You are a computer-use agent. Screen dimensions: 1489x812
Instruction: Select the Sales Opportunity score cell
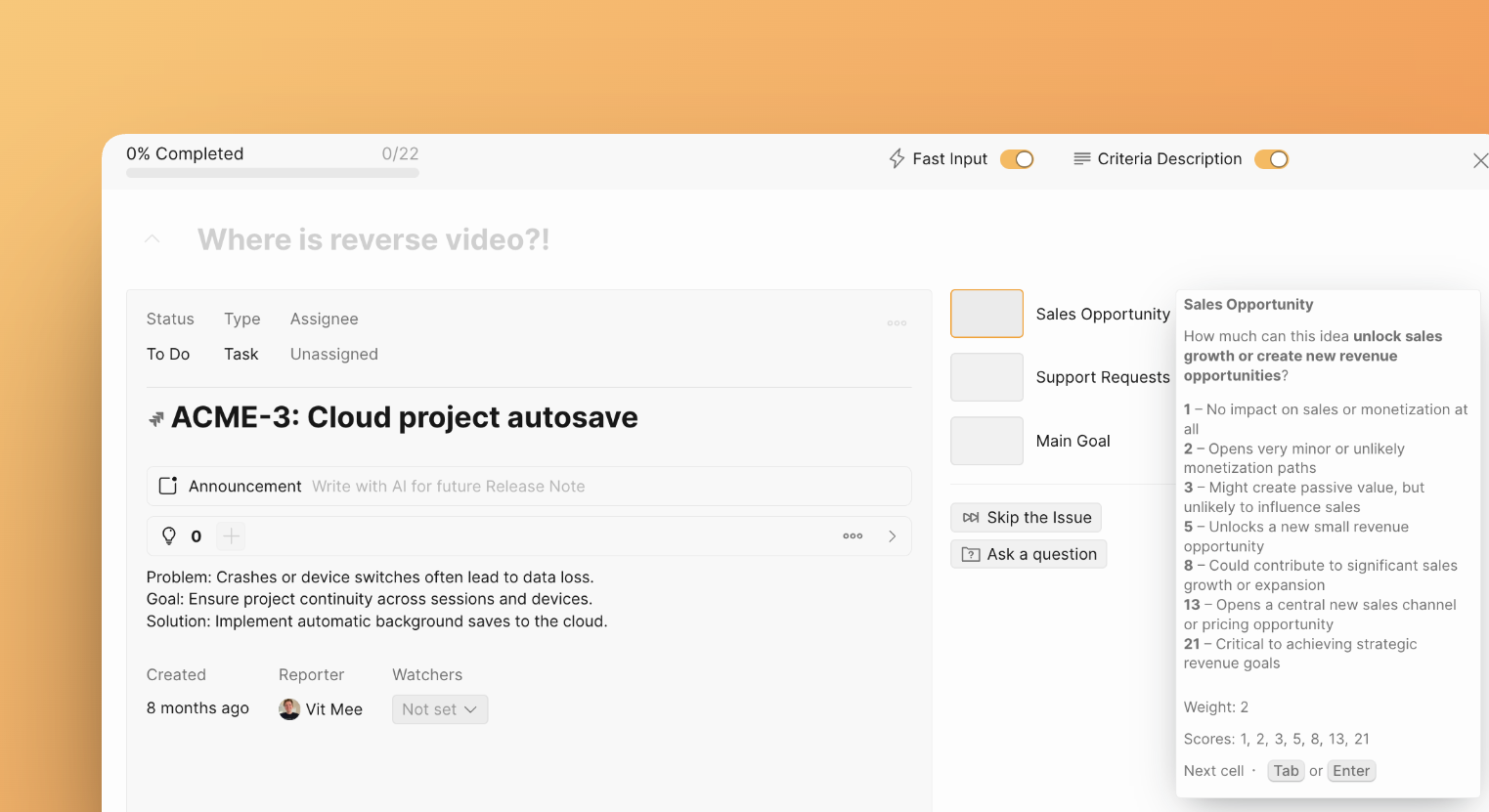[x=986, y=314]
